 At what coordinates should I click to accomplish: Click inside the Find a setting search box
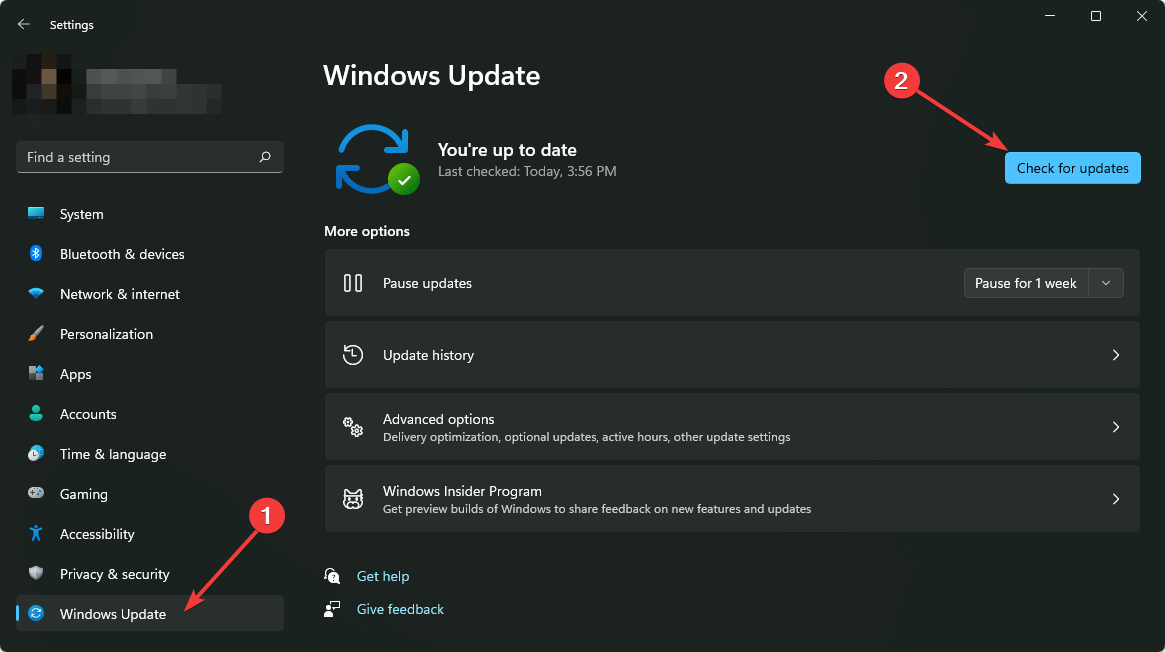(x=140, y=157)
